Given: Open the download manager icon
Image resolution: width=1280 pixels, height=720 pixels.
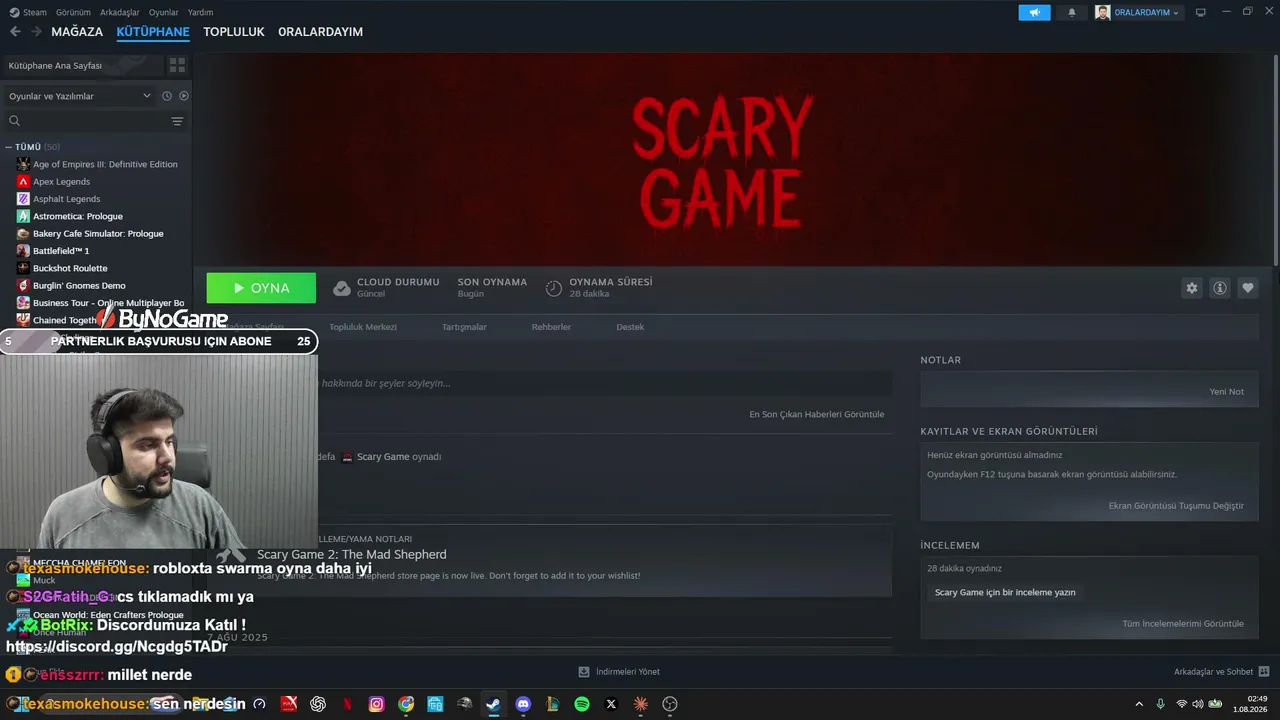Looking at the screenshot, I should 584,672.
